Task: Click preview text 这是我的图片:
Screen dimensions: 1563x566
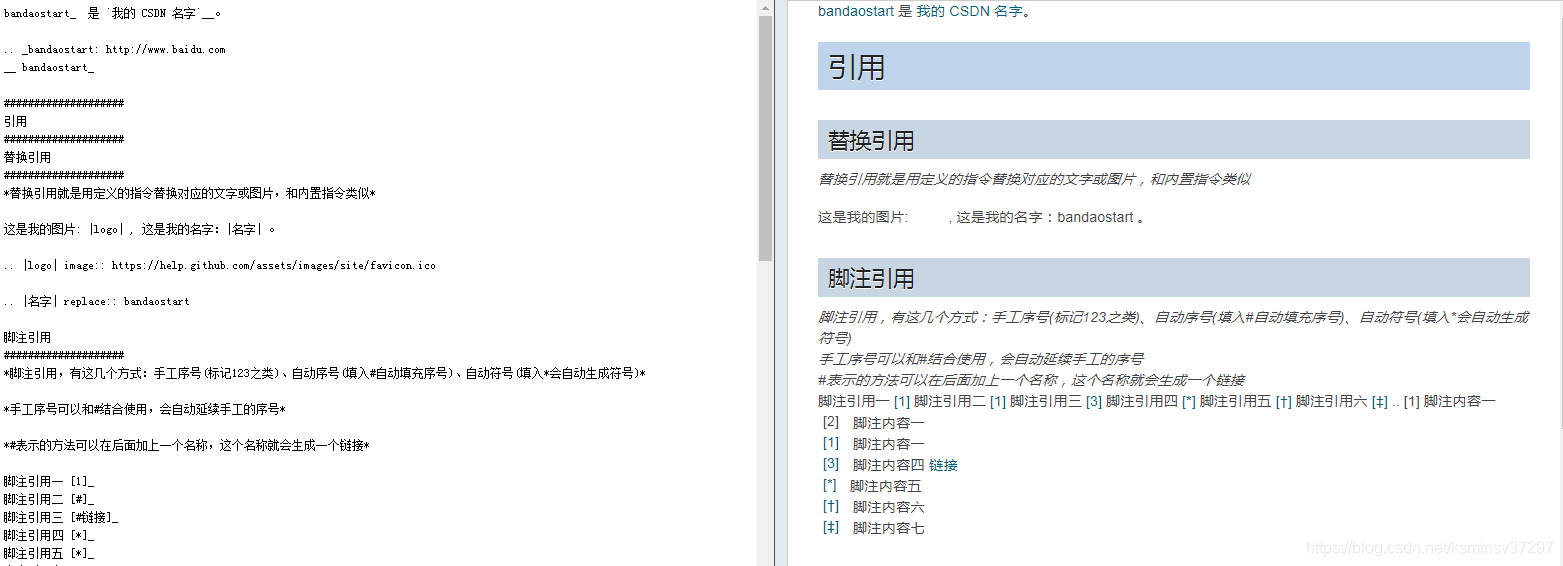Action: point(863,217)
